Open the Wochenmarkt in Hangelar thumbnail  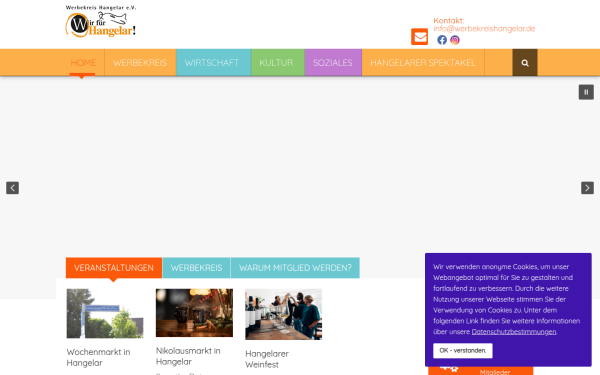click(x=105, y=313)
